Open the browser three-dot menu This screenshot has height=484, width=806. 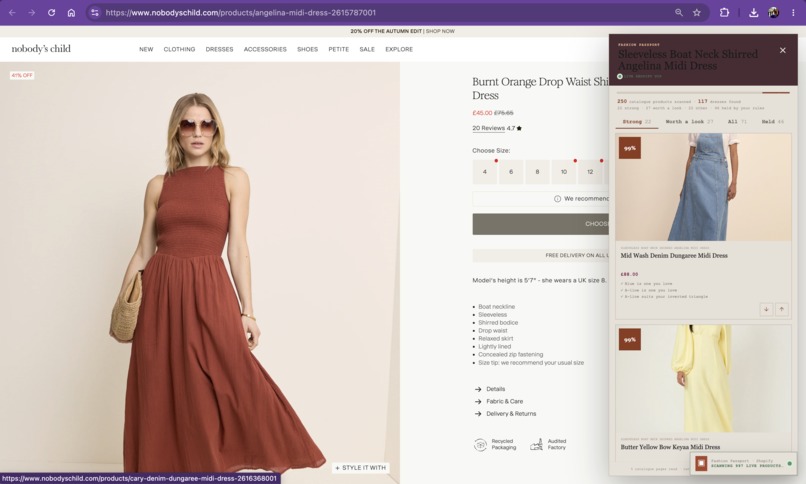click(x=793, y=13)
